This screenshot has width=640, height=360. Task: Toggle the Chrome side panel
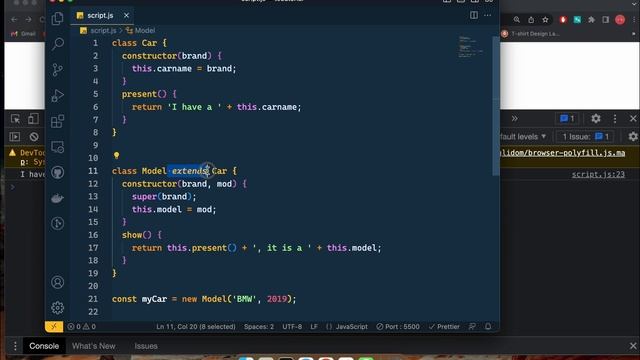tap(606, 20)
